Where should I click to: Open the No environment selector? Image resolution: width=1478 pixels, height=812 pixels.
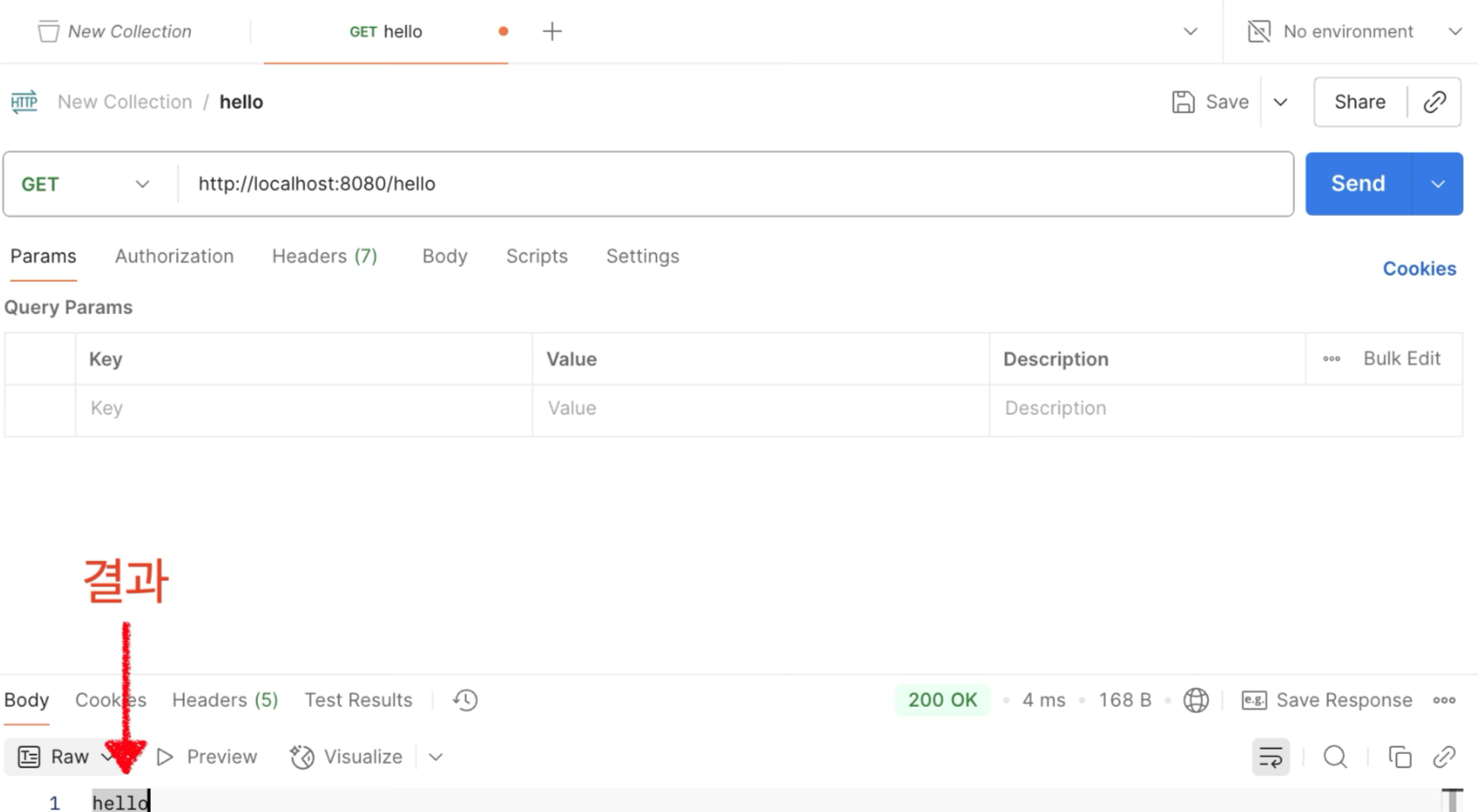[x=1354, y=31]
